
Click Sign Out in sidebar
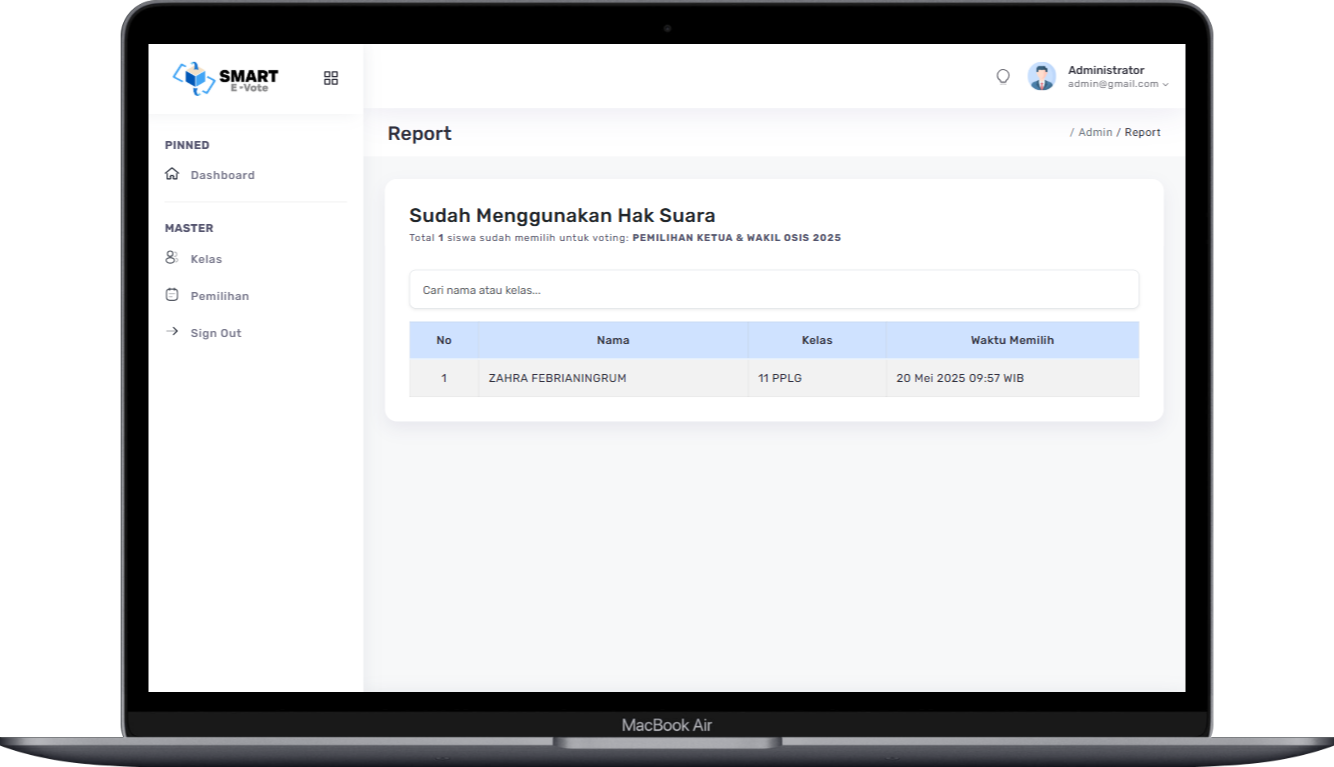(x=215, y=332)
